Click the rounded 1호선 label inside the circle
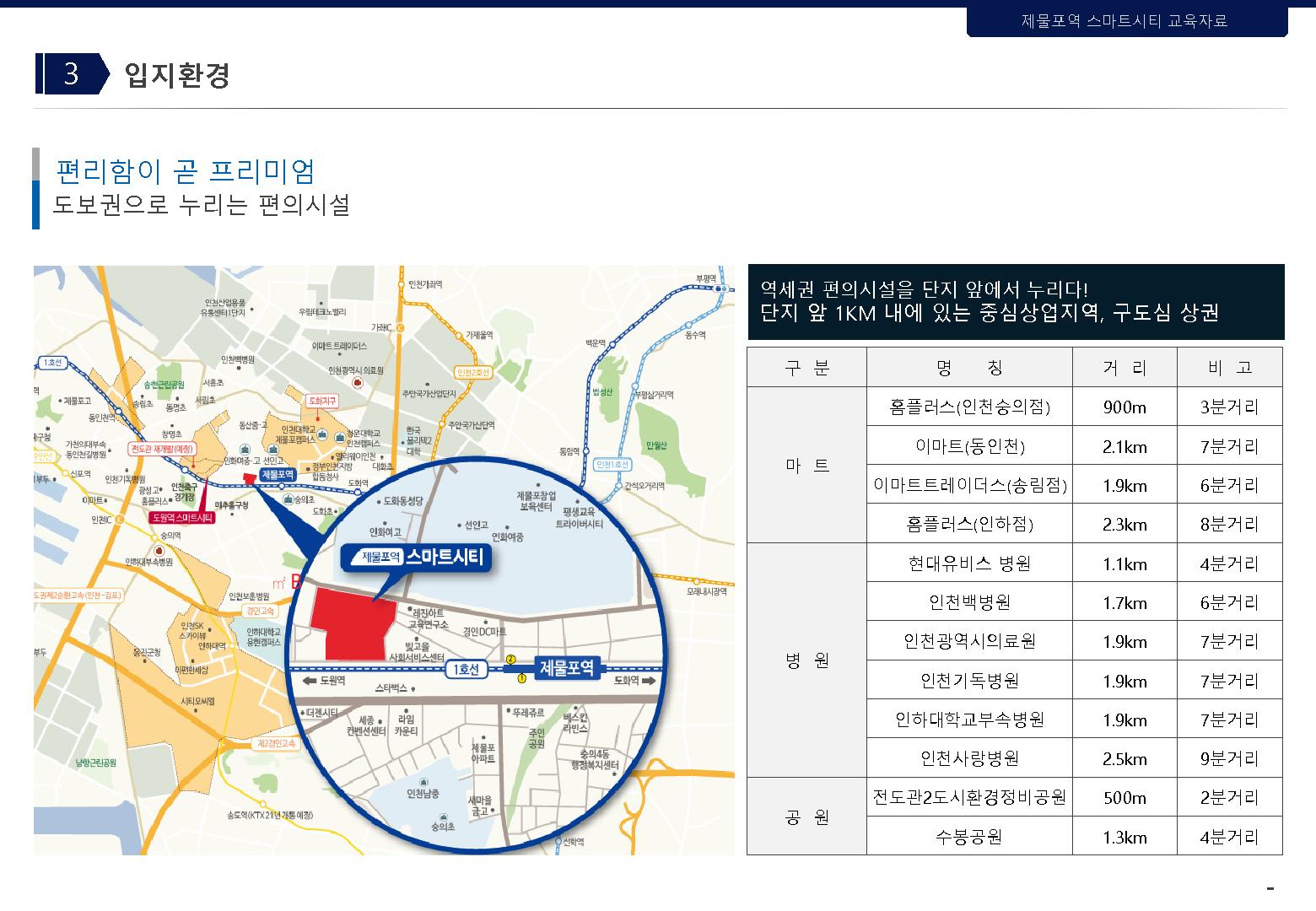This screenshot has width=1316, height=911. 466,670
